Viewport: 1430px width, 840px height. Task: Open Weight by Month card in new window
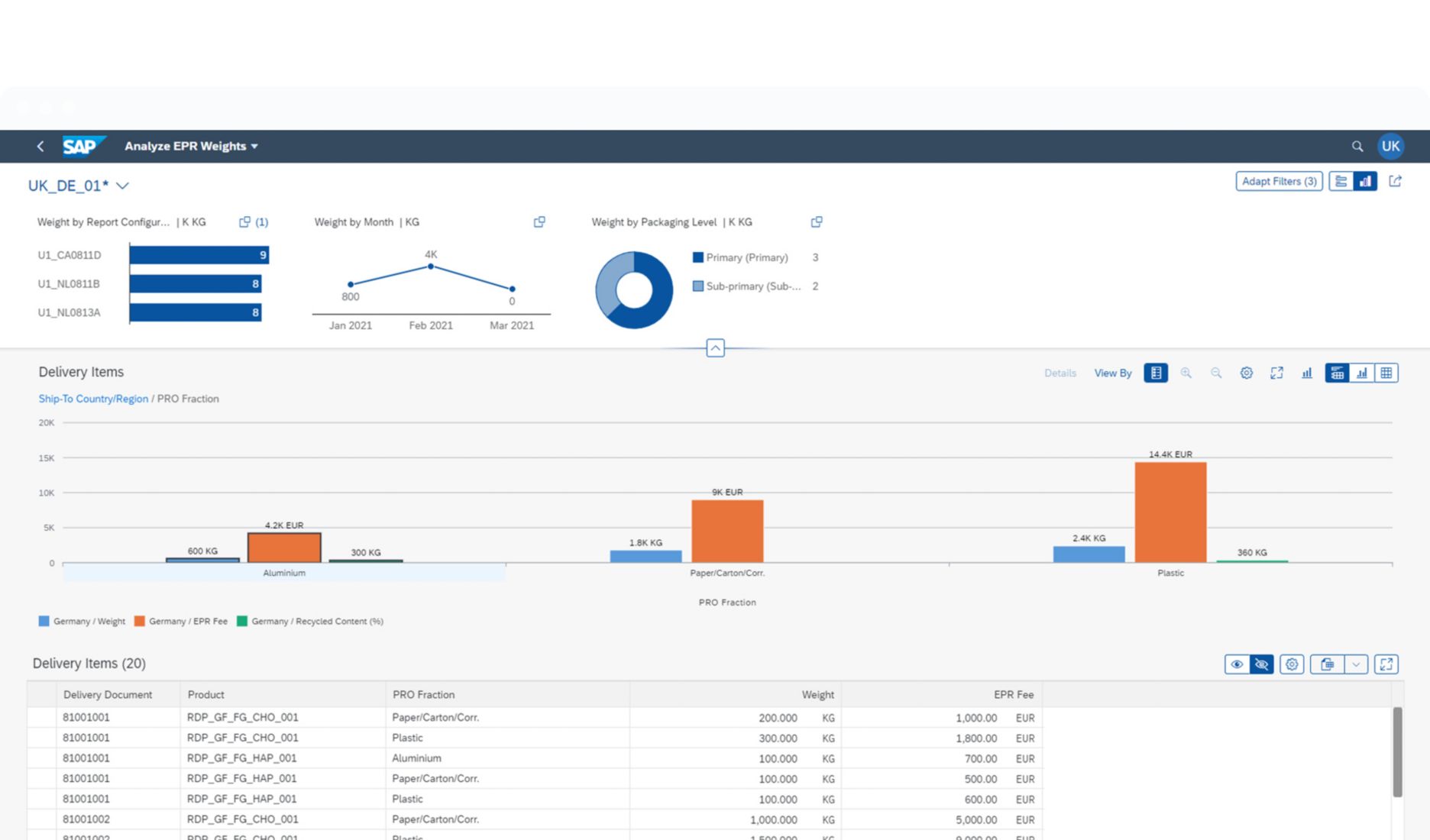click(x=539, y=221)
